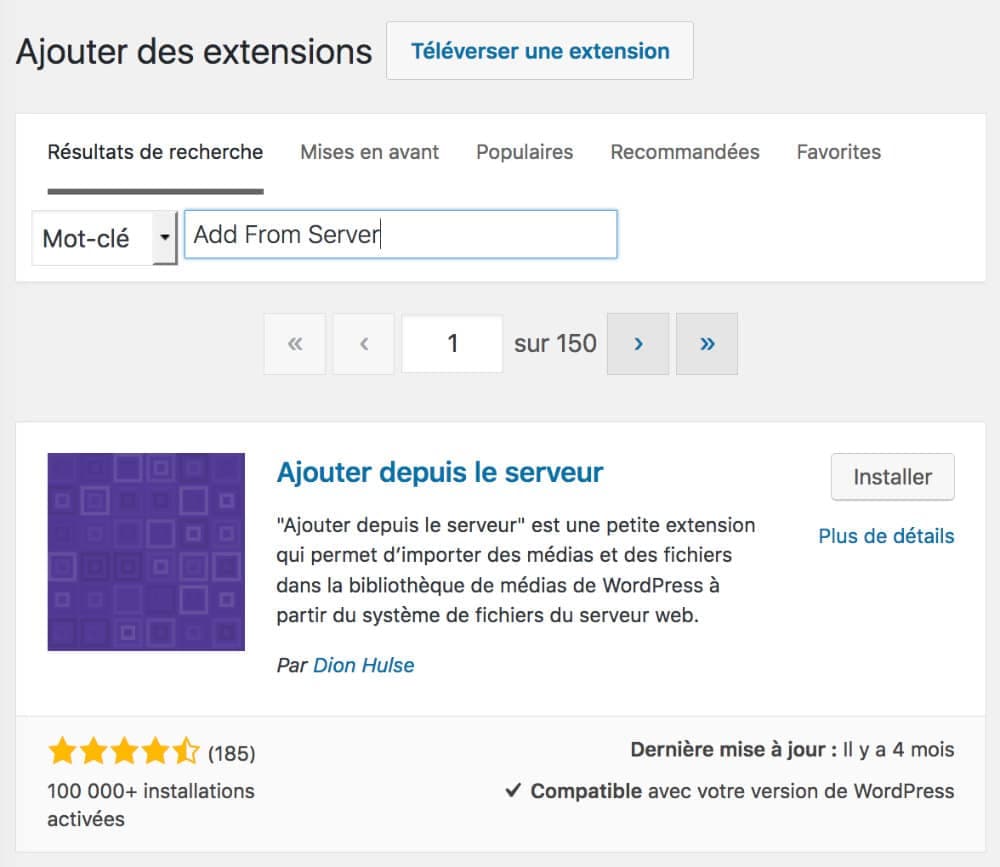This screenshot has height=867, width=1000.
Task: Open the Recommandées tab
Action: tap(684, 152)
